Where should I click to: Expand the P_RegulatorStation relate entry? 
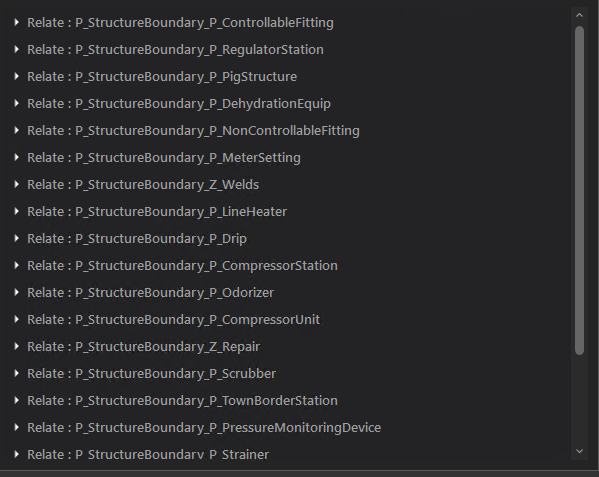point(16,49)
